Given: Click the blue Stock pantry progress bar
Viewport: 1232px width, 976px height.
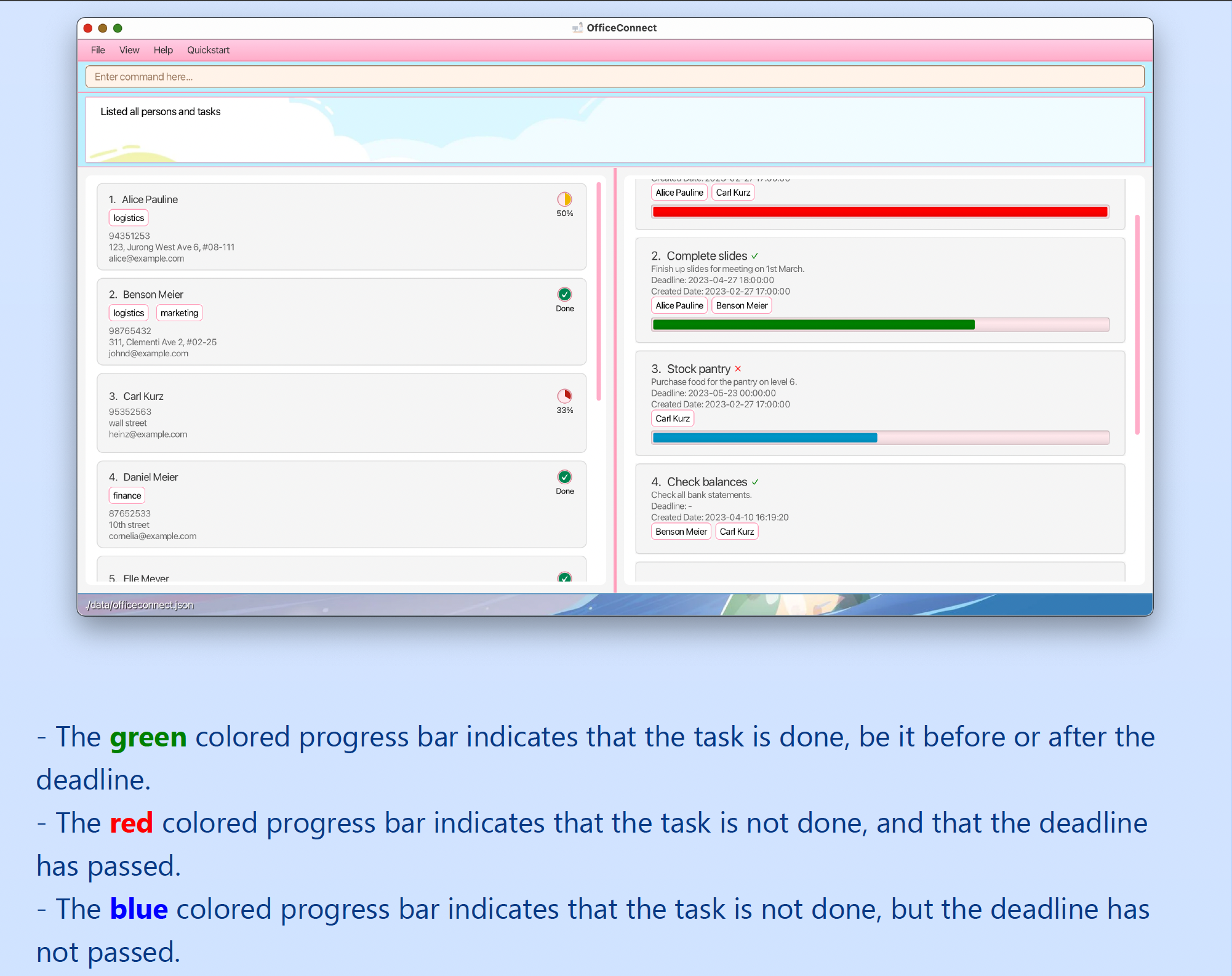Looking at the screenshot, I should click(764, 438).
